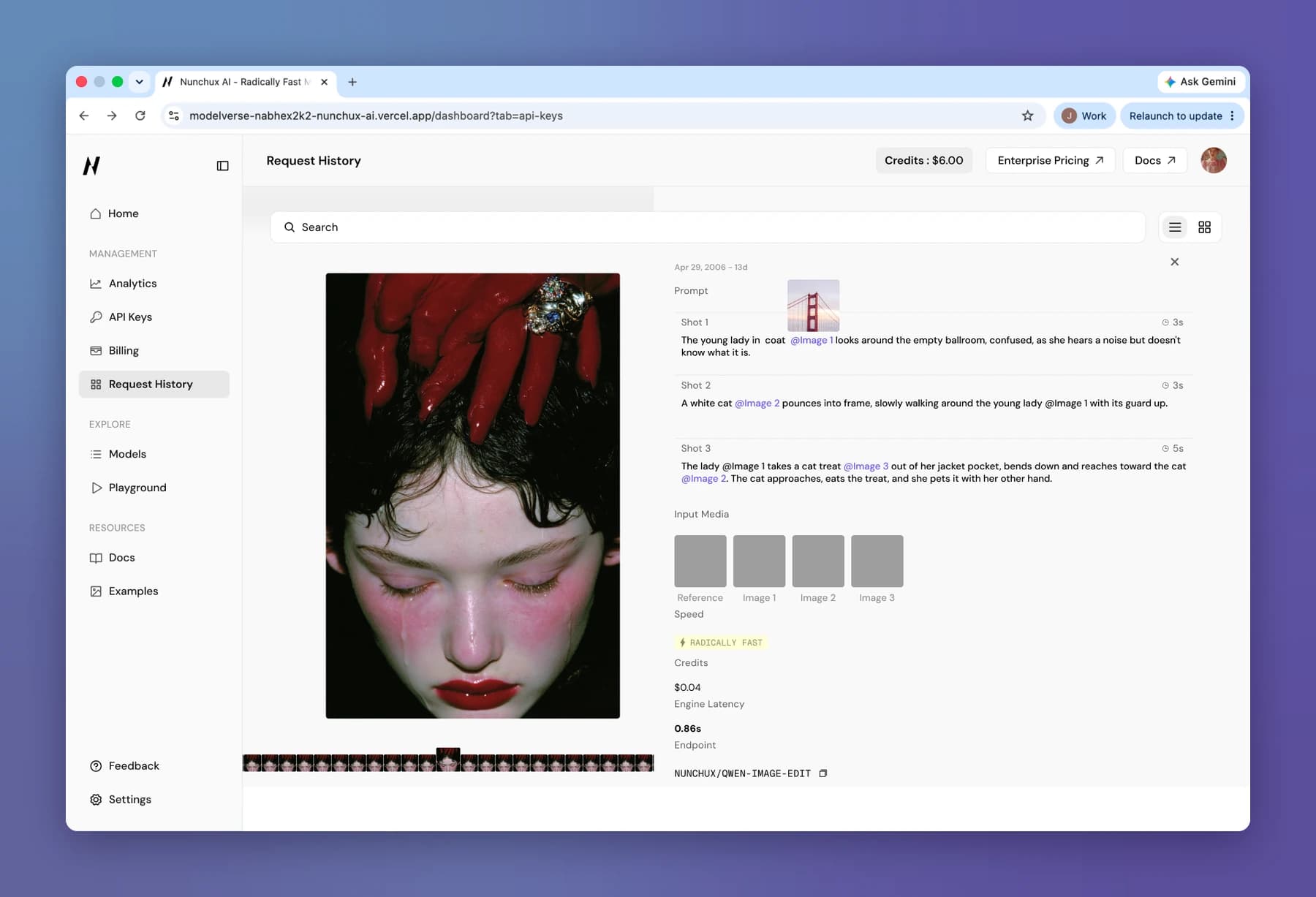Viewport: 1316px width, 897px height.
Task: Open a new browser tab
Action: pyautogui.click(x=352, y=82)
